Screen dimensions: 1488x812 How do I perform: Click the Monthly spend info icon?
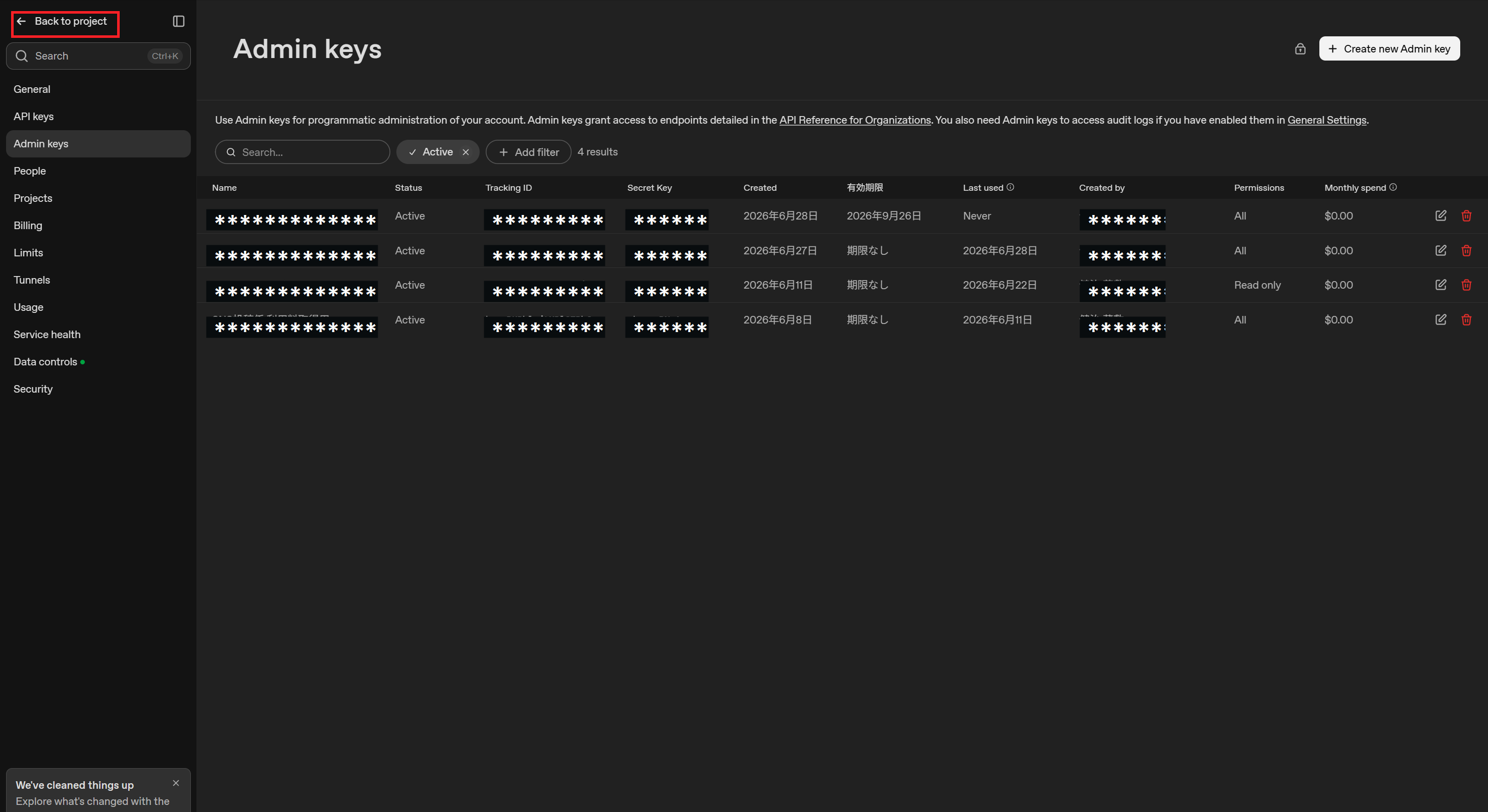tap(1393, 187)
